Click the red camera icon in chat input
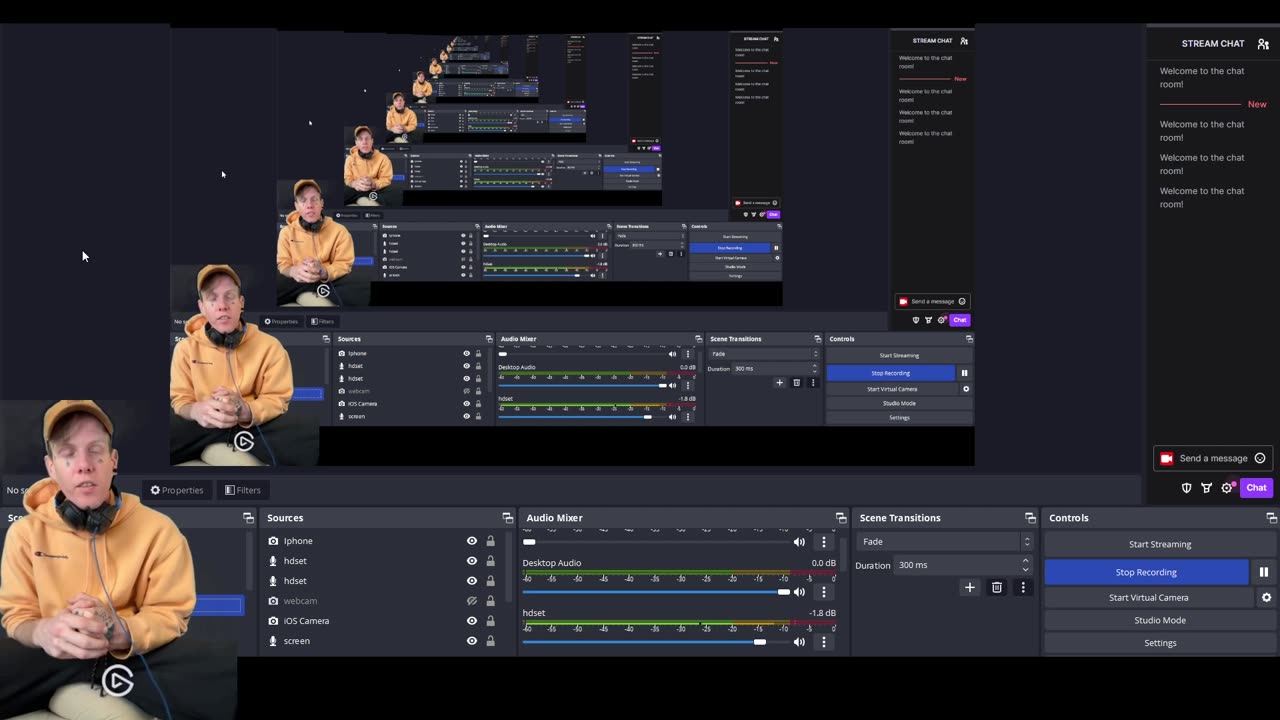Image resolution: width=1280 pixels, height=720 pixels. tap(1166, 458)
